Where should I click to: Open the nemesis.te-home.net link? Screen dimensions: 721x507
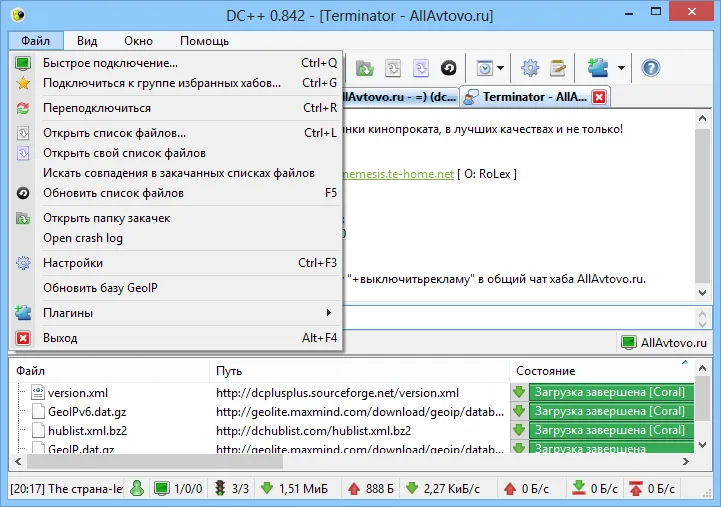coord(398,174)
